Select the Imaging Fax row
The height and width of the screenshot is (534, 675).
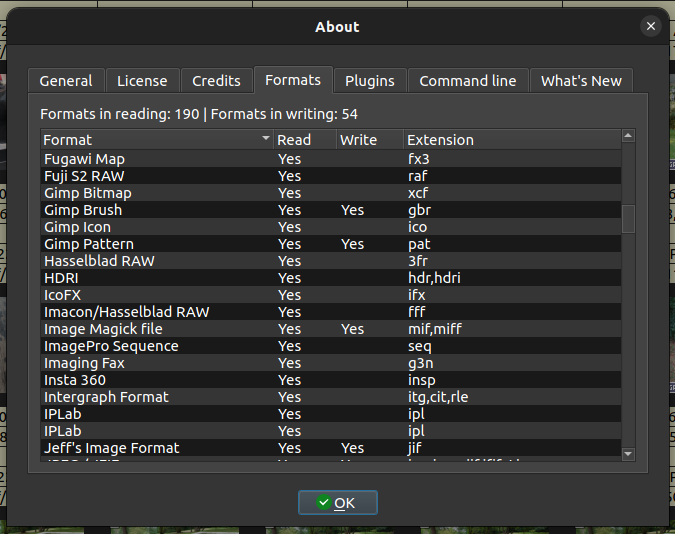(331, 363)
